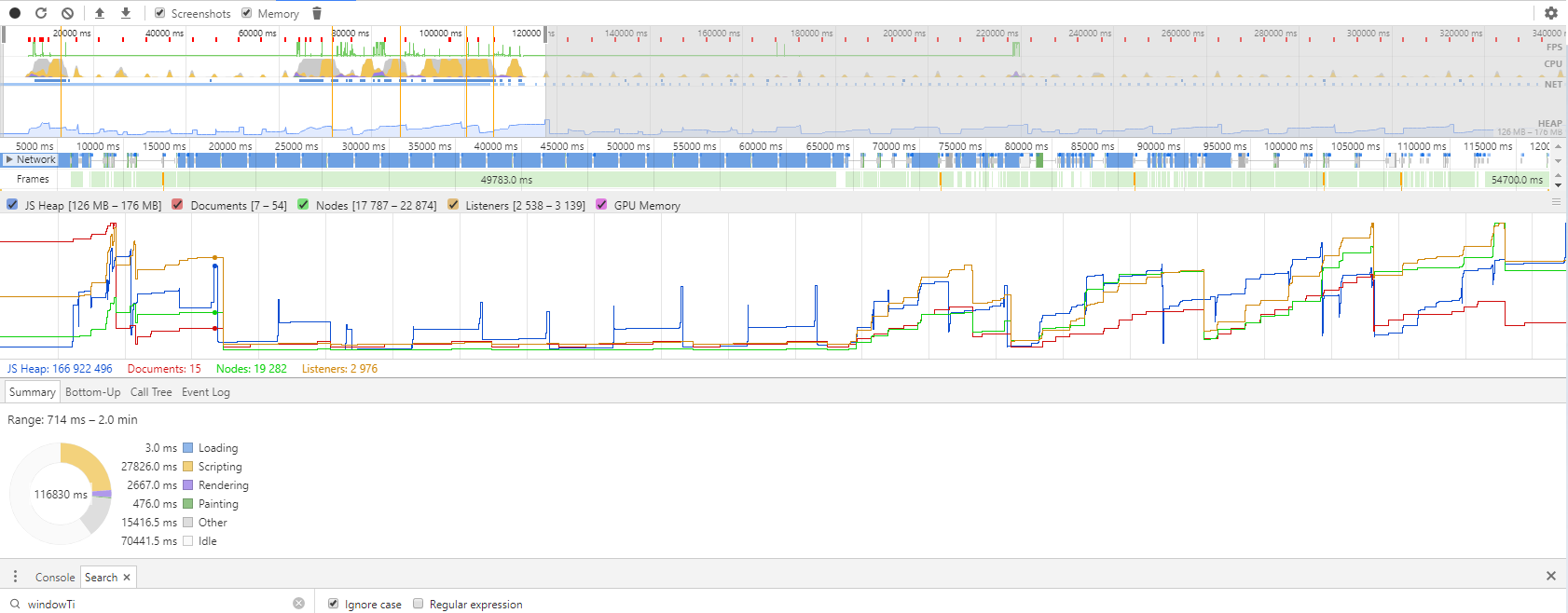Uncheck the JS Heap counter

click(12, 205)
